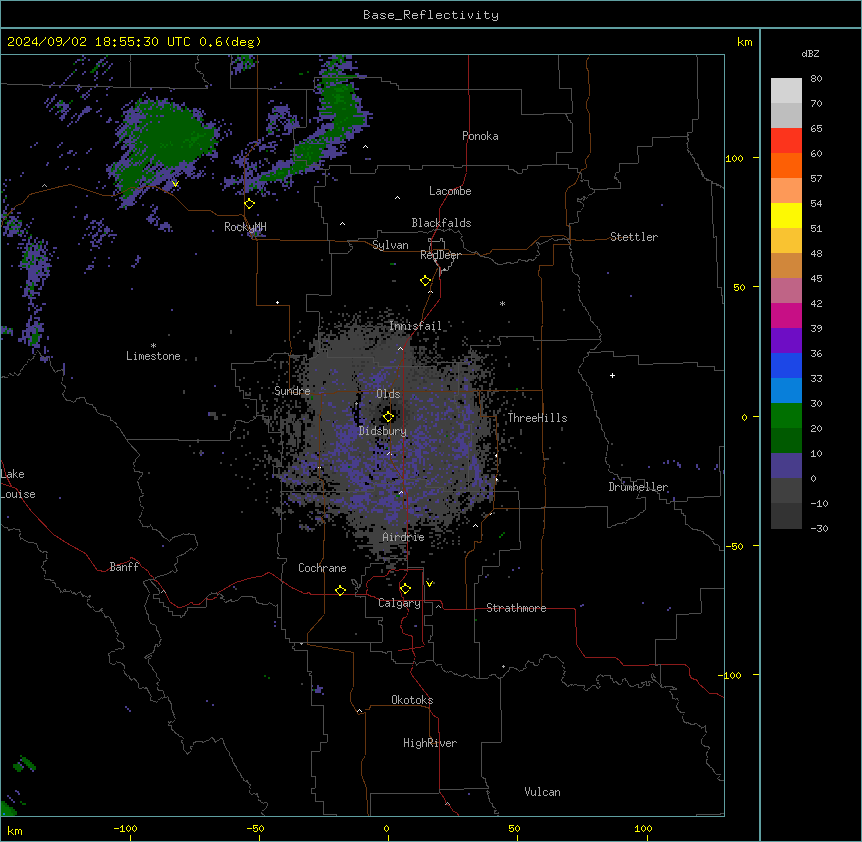Select the Olds city label
This screenshot has height=842, width=862.
[388, 394]
